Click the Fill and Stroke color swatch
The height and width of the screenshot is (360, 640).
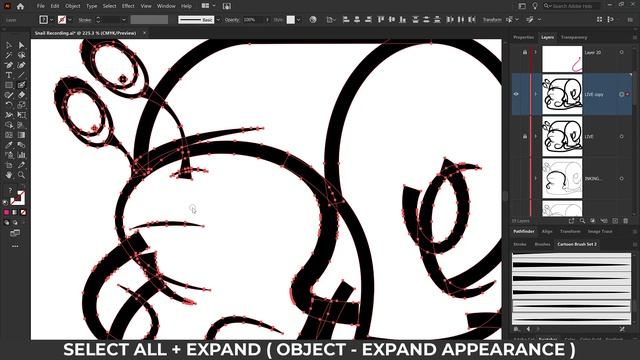click(x=17, y=198)
